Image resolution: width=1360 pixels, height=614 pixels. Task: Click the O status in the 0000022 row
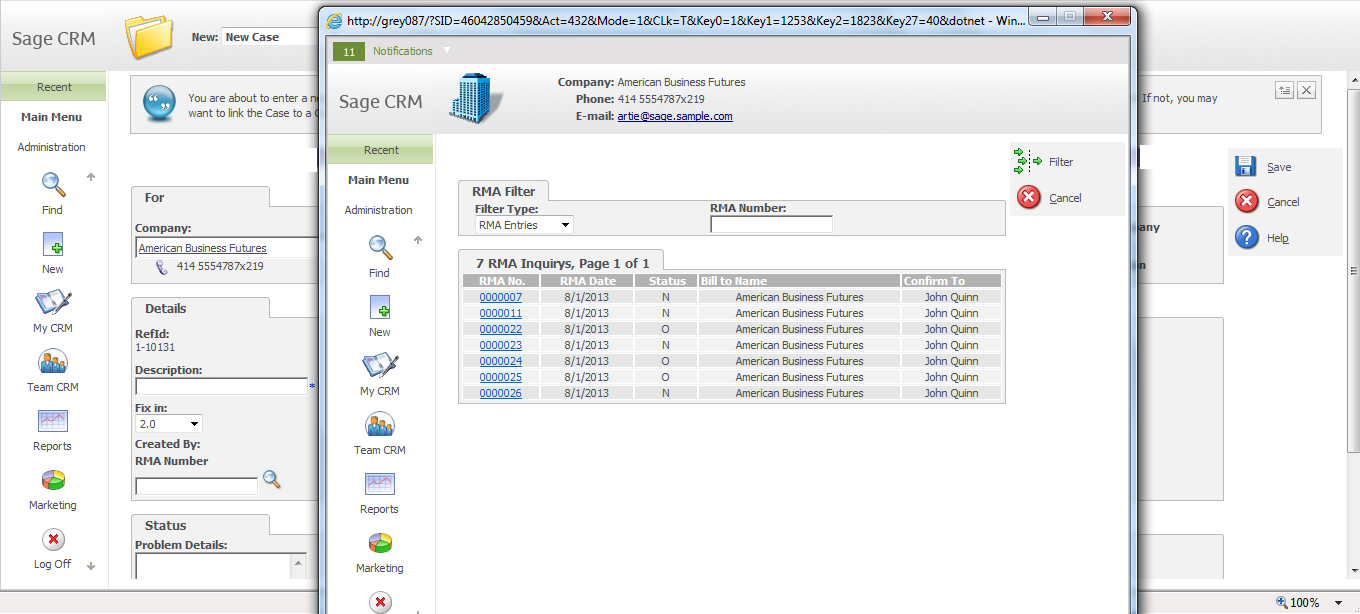[666, 329]
